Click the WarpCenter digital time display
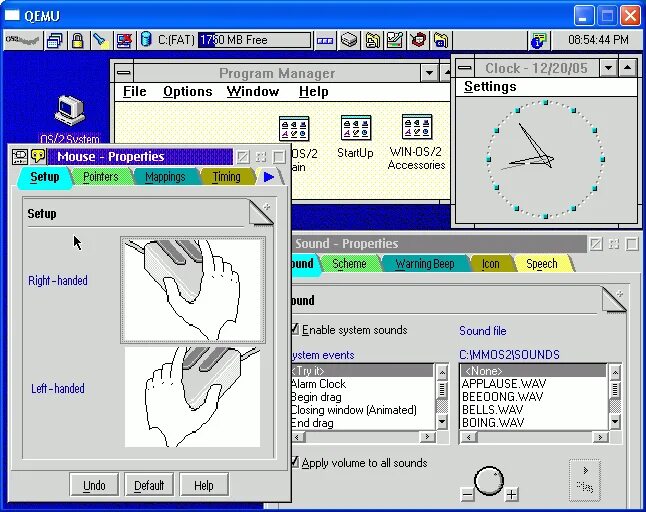 [598, 40]
